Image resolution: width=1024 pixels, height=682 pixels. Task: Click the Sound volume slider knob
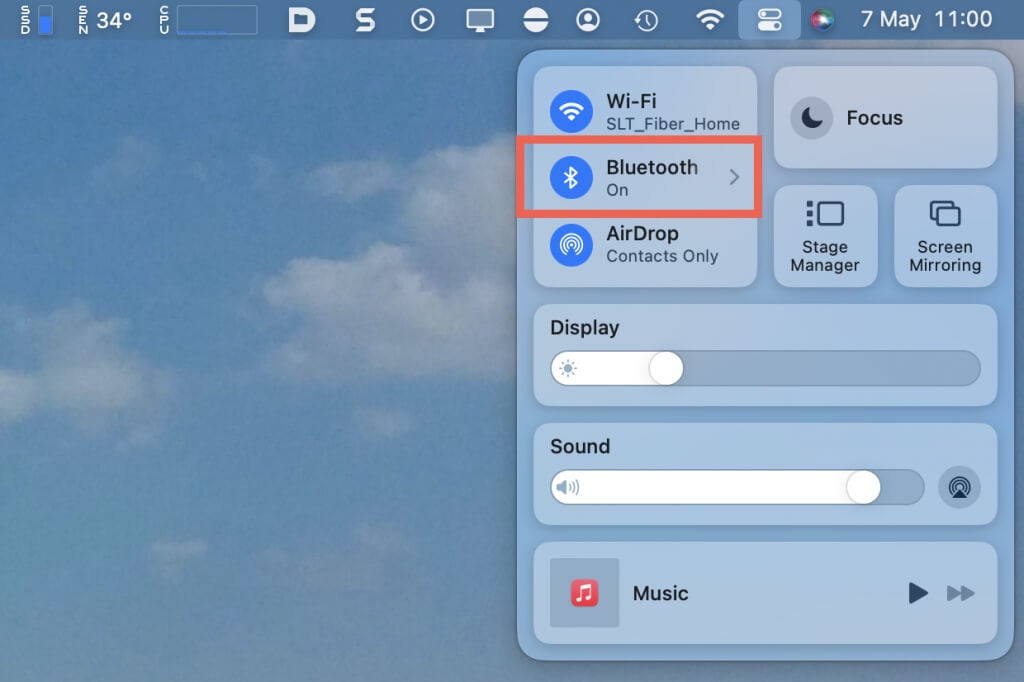(x=863, y=488)
